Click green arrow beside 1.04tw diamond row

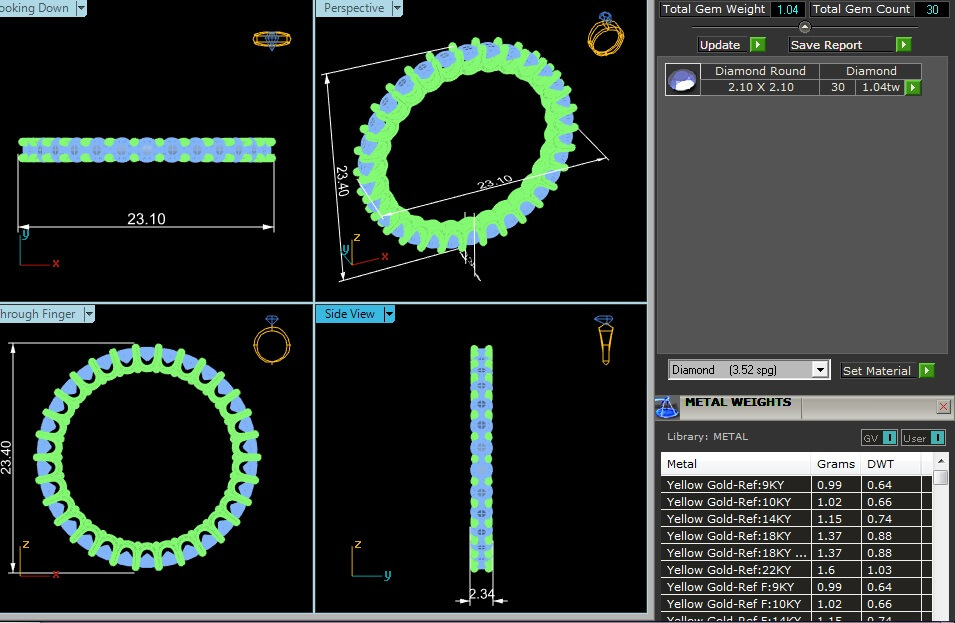tap(912, 88)
